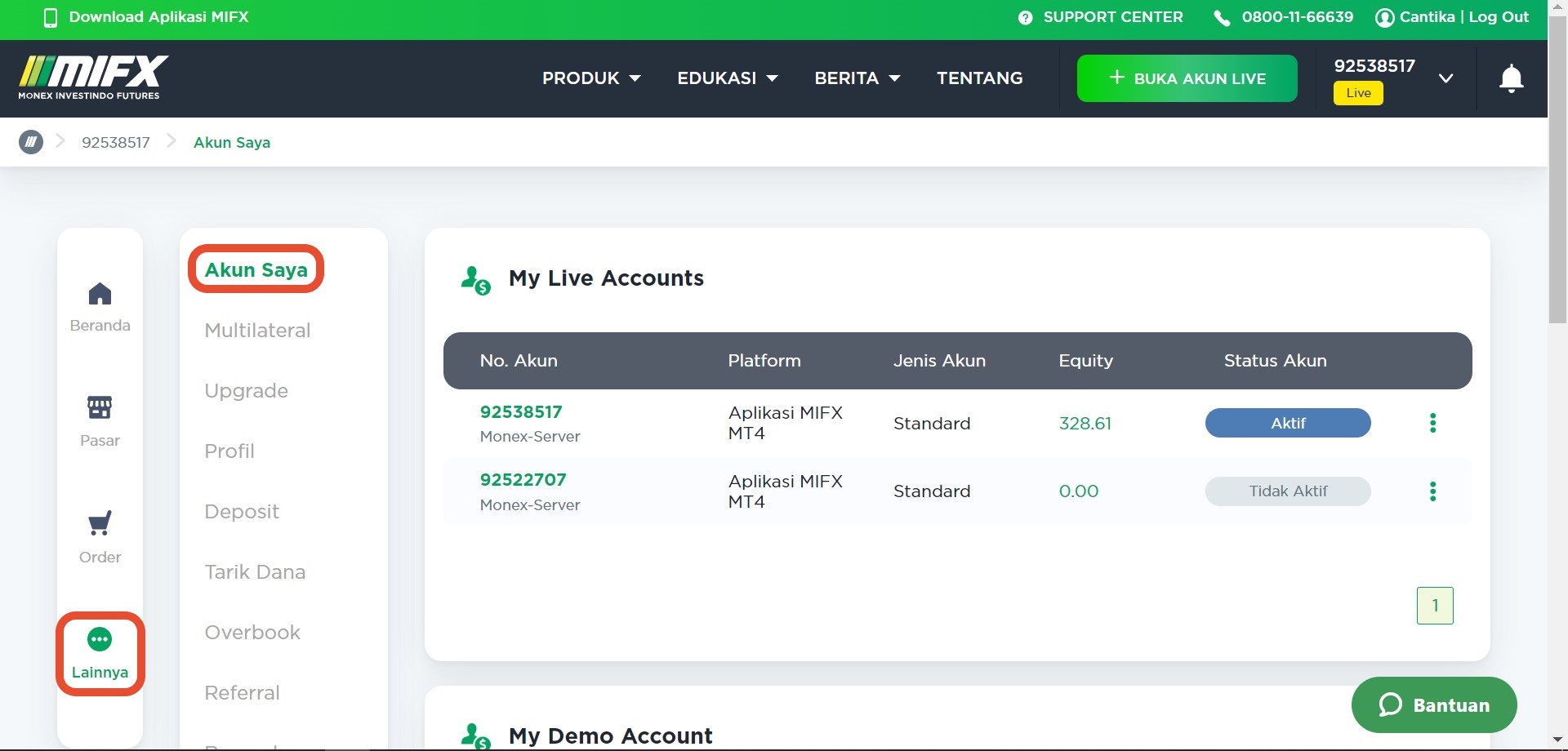Open kebab menu for account 92522707
The image size is (1568, 751).
tap(1433, 491)
